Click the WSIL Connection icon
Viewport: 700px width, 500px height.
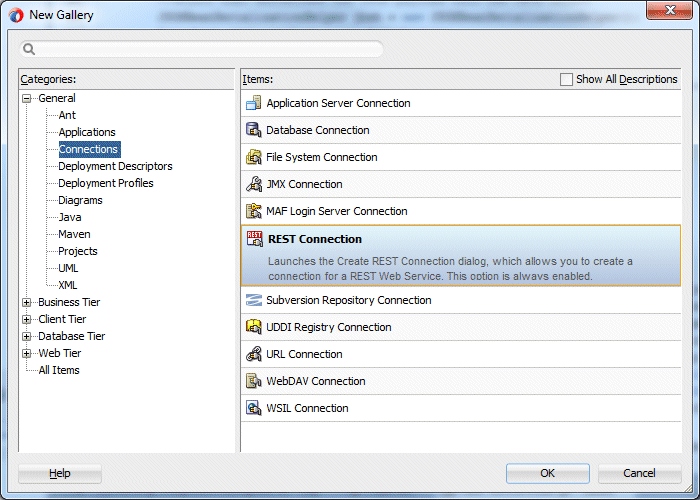254,408
